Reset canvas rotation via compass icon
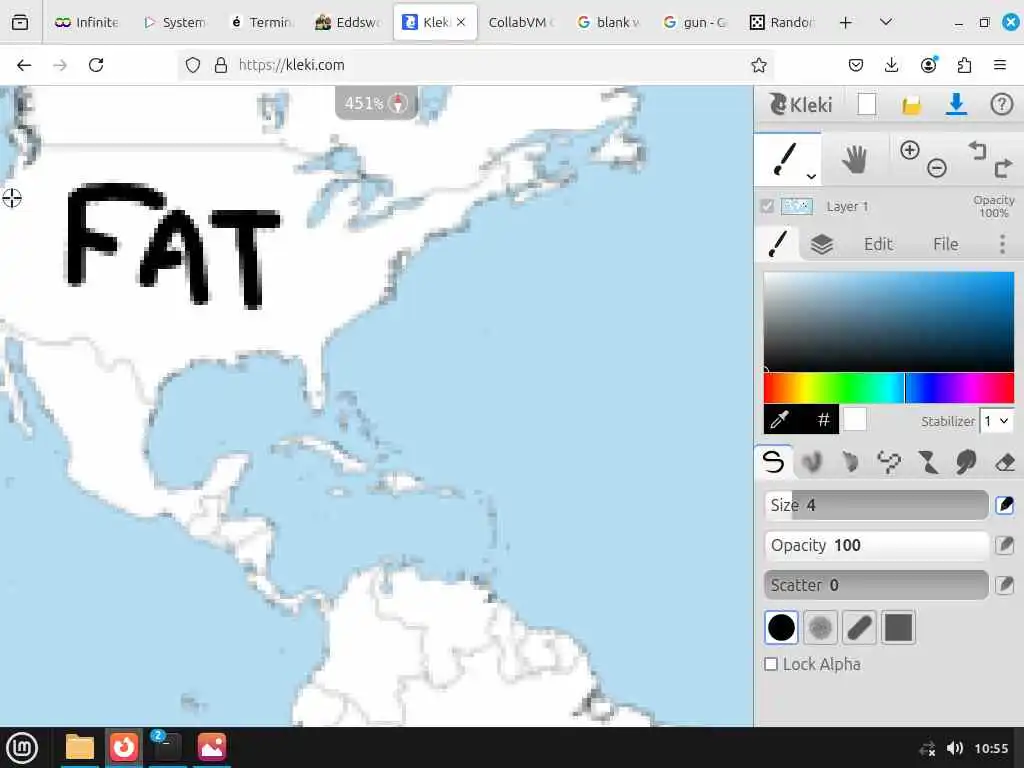Viewport: 1024px width, 768px height. pyautogui.click(x=398, y=103)
